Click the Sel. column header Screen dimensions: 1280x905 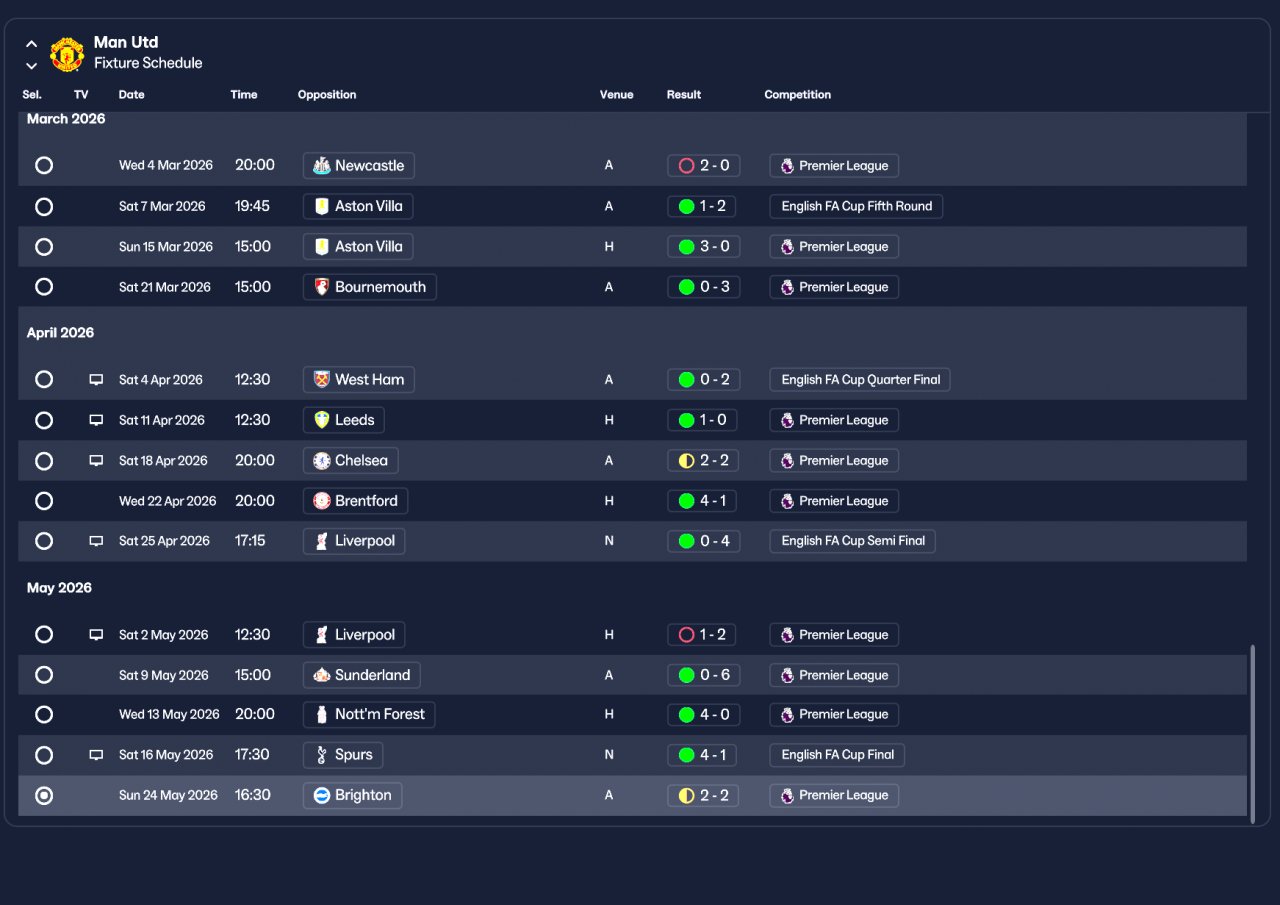32,95
